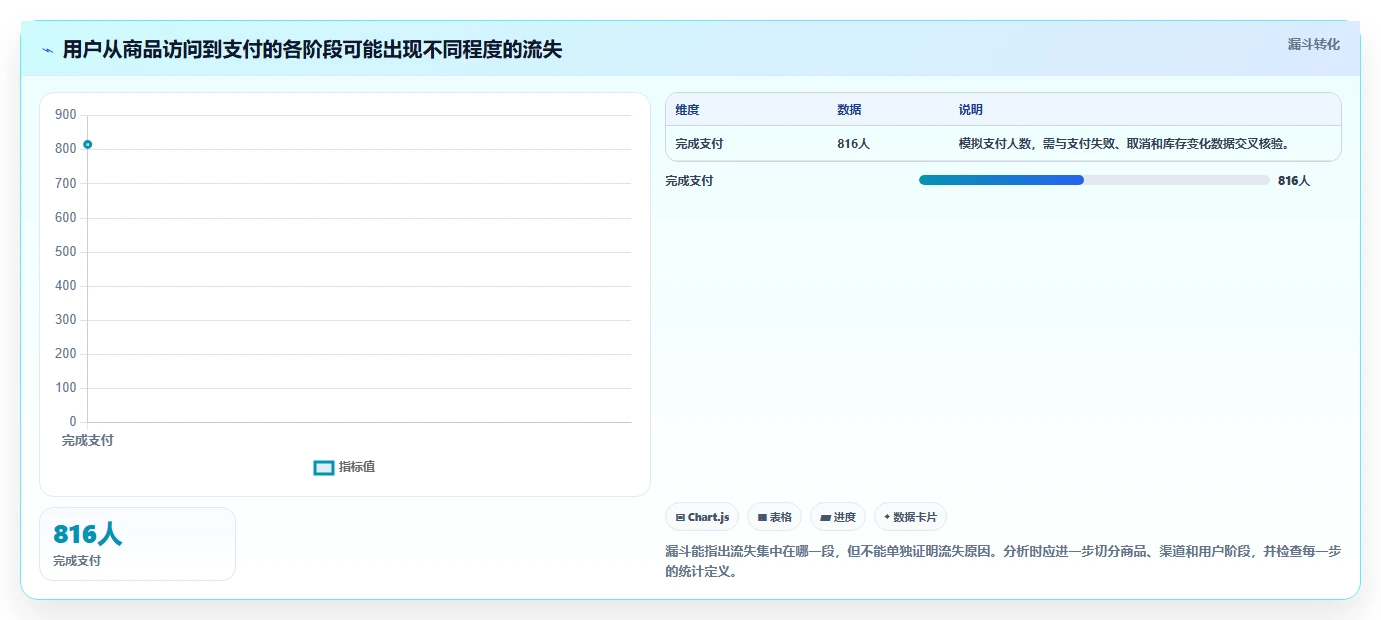Click the 完成支付 x-axis label

coord(88,440)
